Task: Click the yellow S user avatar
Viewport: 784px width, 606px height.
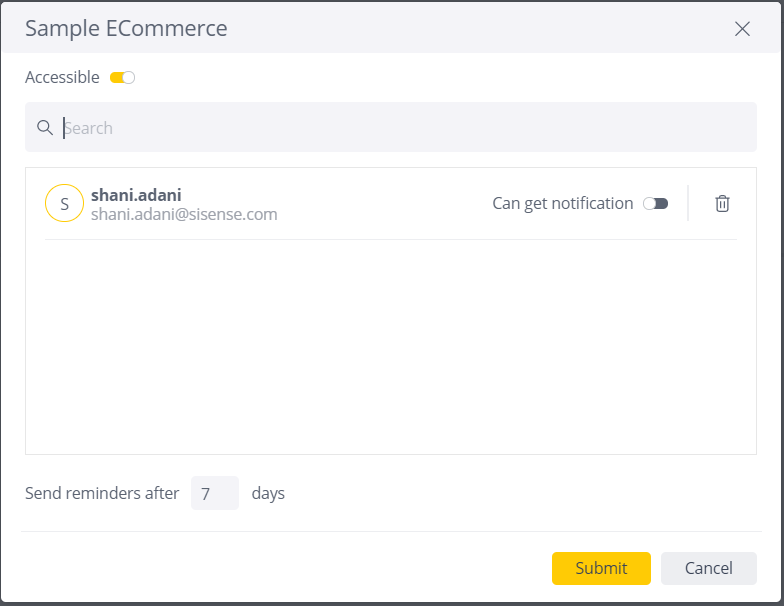Action: click(x=64, y=203)
